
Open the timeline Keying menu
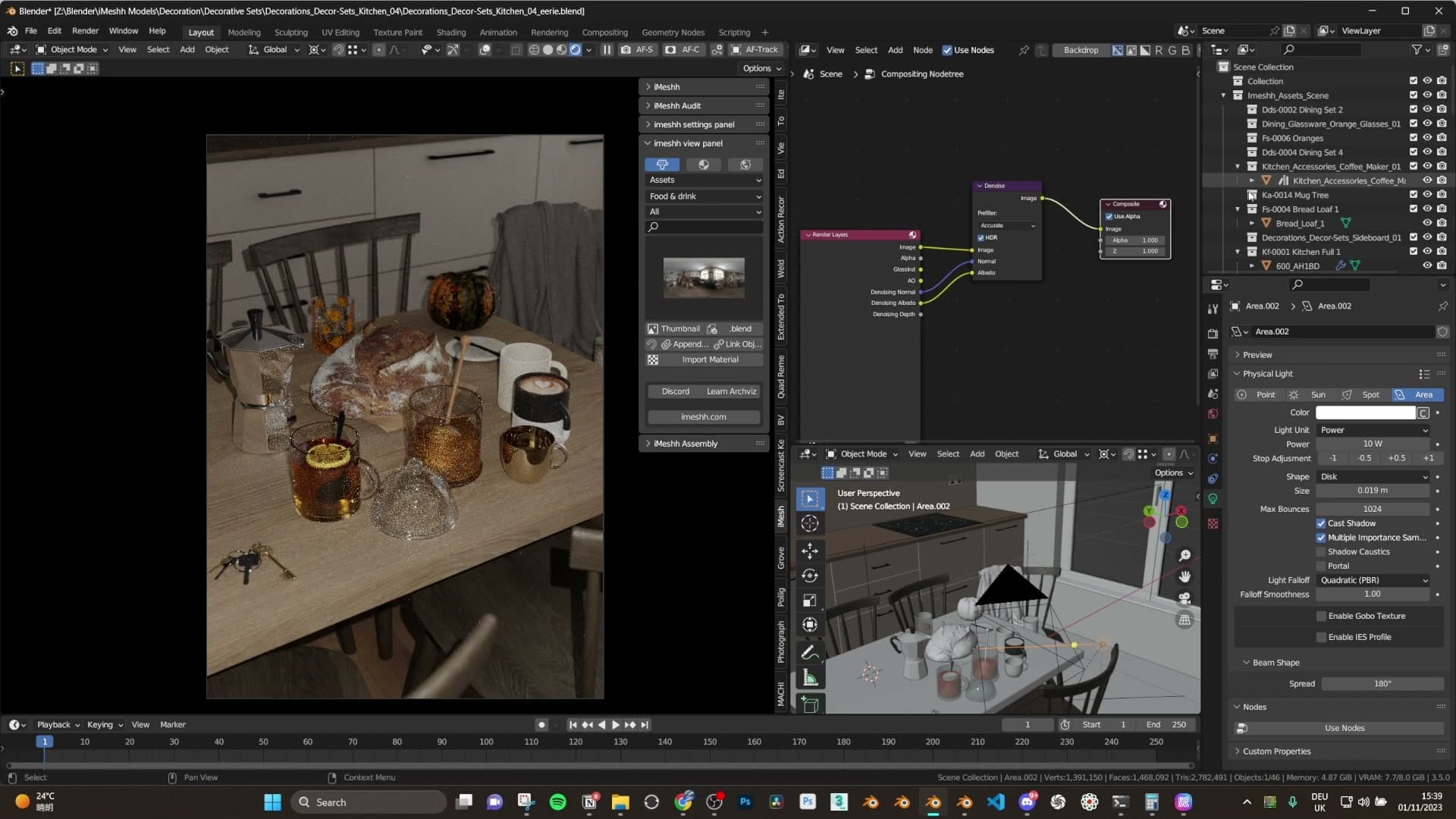(x=104, y=725)
